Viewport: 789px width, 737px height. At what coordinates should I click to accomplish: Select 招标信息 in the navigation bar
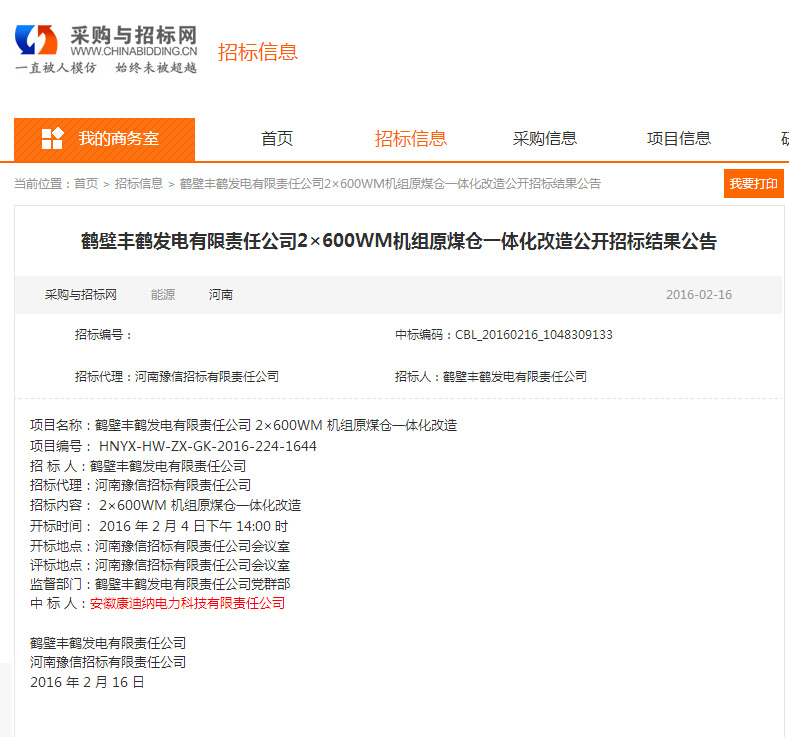(x=410, y=139)
